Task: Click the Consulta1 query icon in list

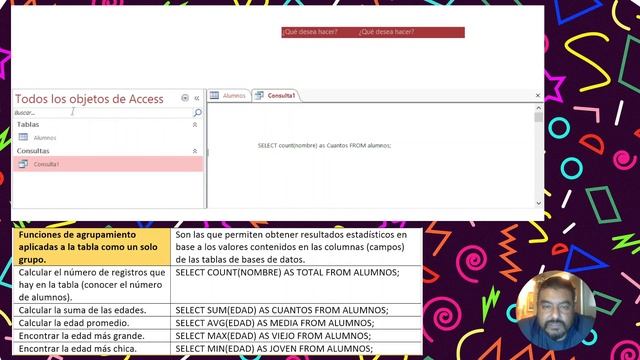Action: click(x=23, y=164)
